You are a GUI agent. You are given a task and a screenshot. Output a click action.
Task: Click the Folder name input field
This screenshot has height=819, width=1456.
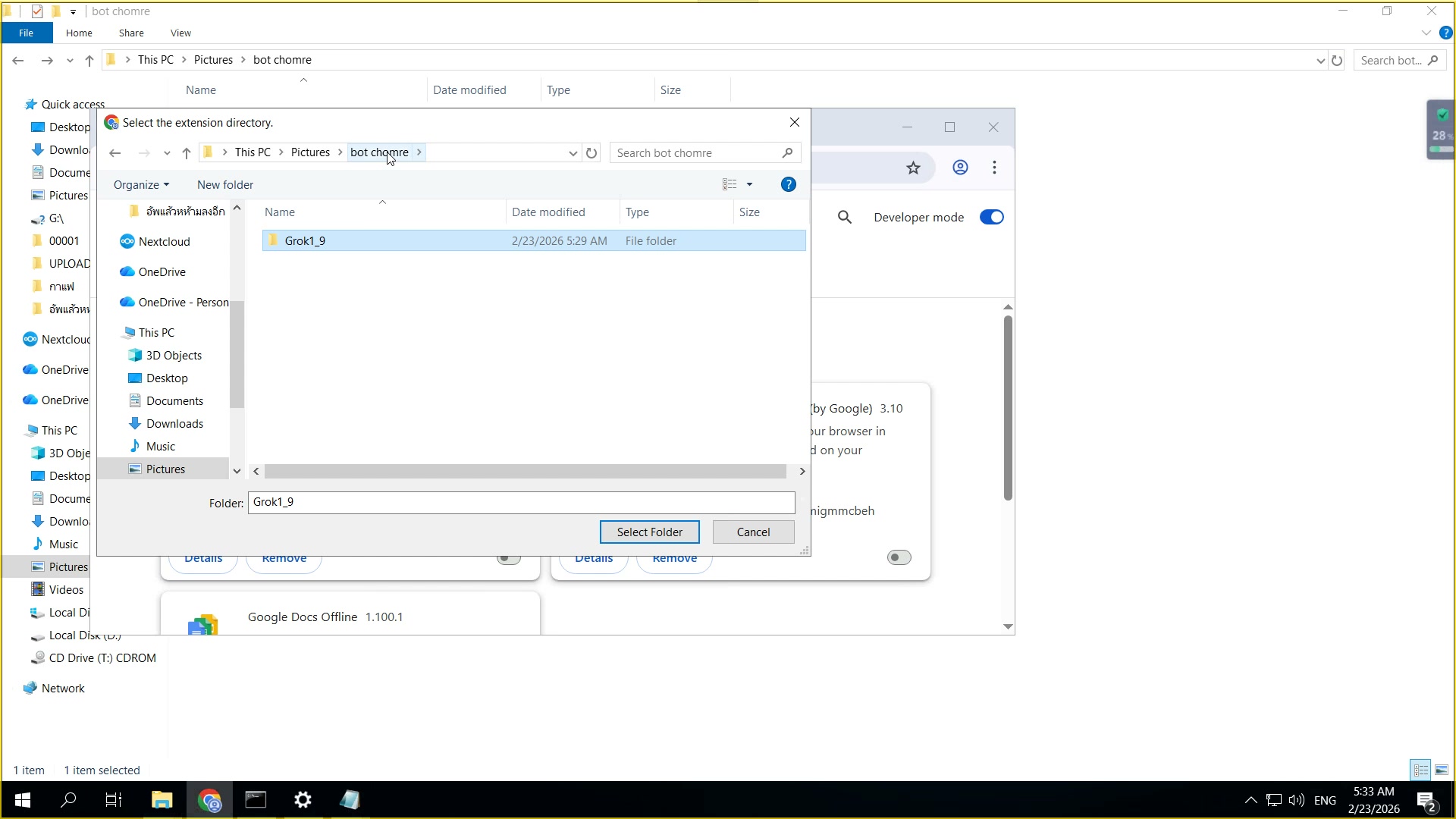[521, 502]
